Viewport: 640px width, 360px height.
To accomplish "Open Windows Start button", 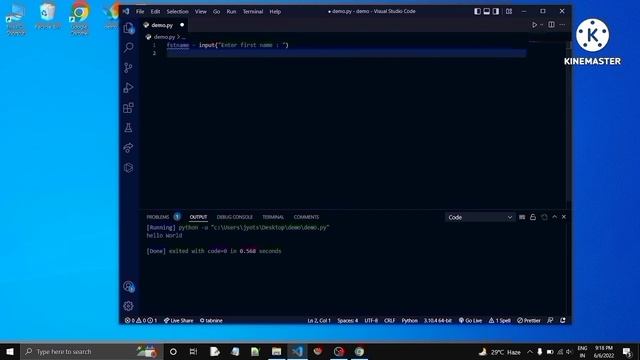I will click(10, 351).
